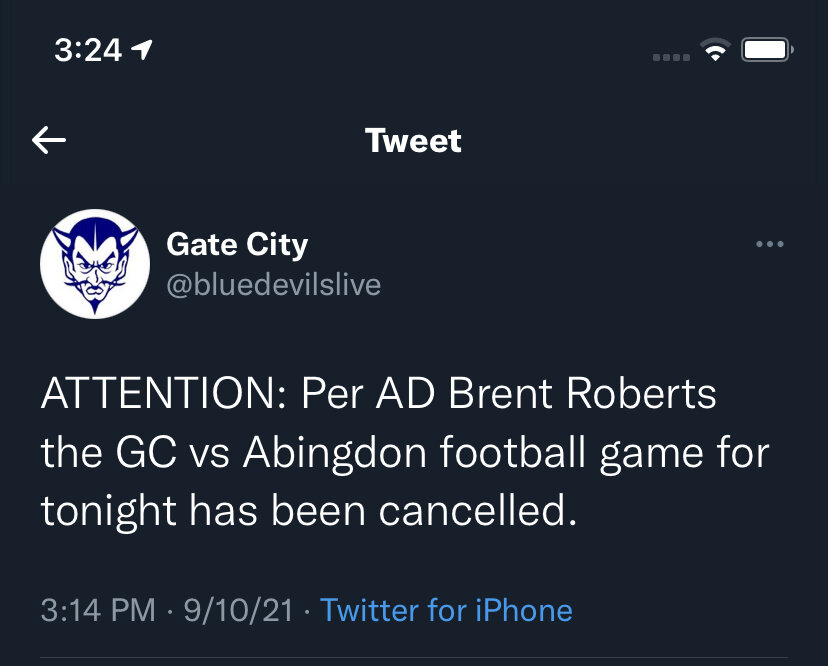Tap the name Brent Roberts in tweet

click(x=582, y=395)
